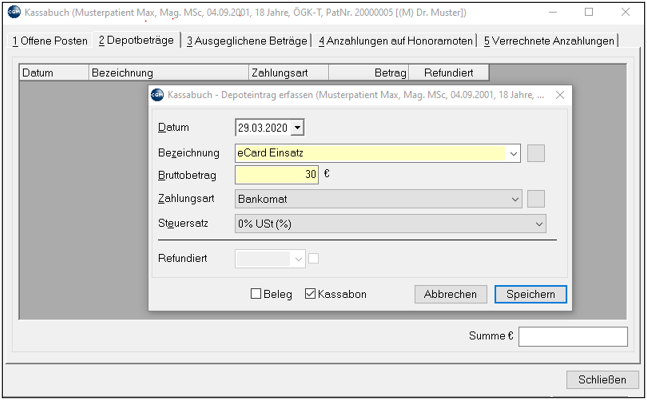The height and width of the screenshot is (400, 647).
Task: Open the Datum date picker dropdown
Action: pos(298,128)
